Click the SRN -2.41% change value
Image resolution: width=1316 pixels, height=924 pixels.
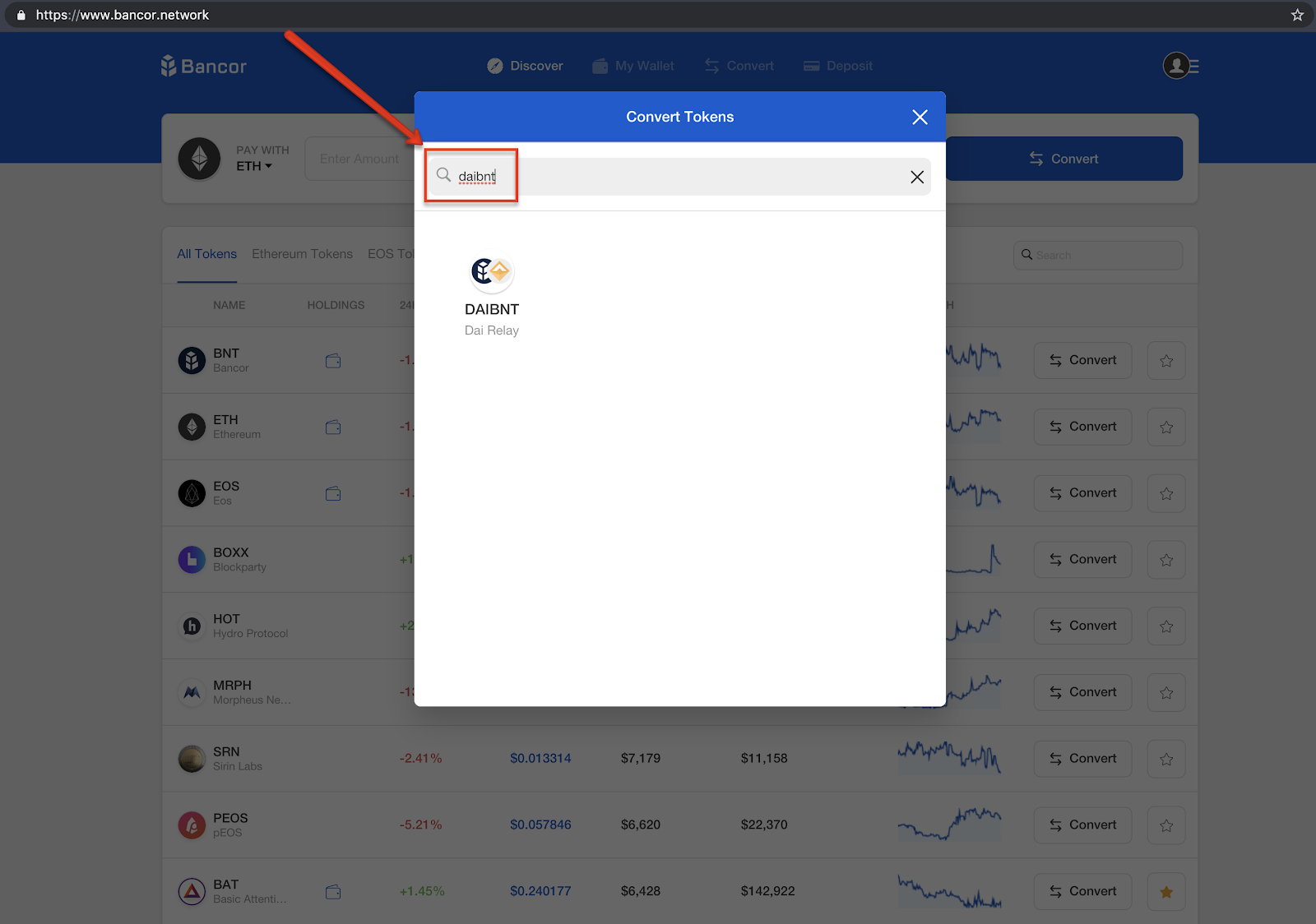coord(421,758)
